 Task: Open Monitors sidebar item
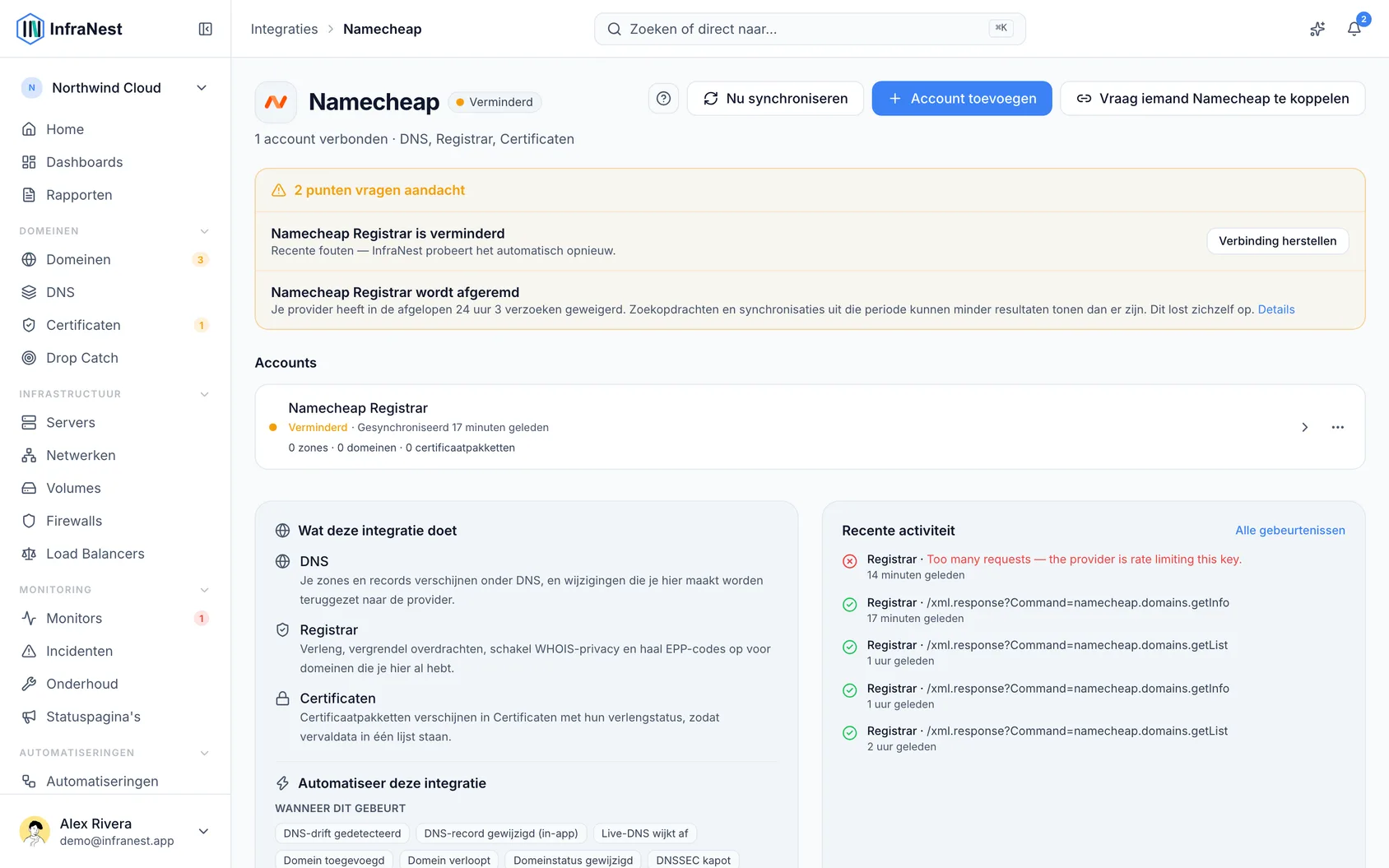[115, 618]
